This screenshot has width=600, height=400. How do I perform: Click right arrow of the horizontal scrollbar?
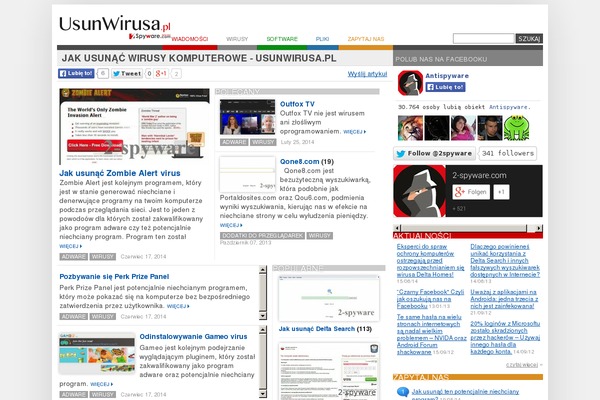click(x=539, y=228)
